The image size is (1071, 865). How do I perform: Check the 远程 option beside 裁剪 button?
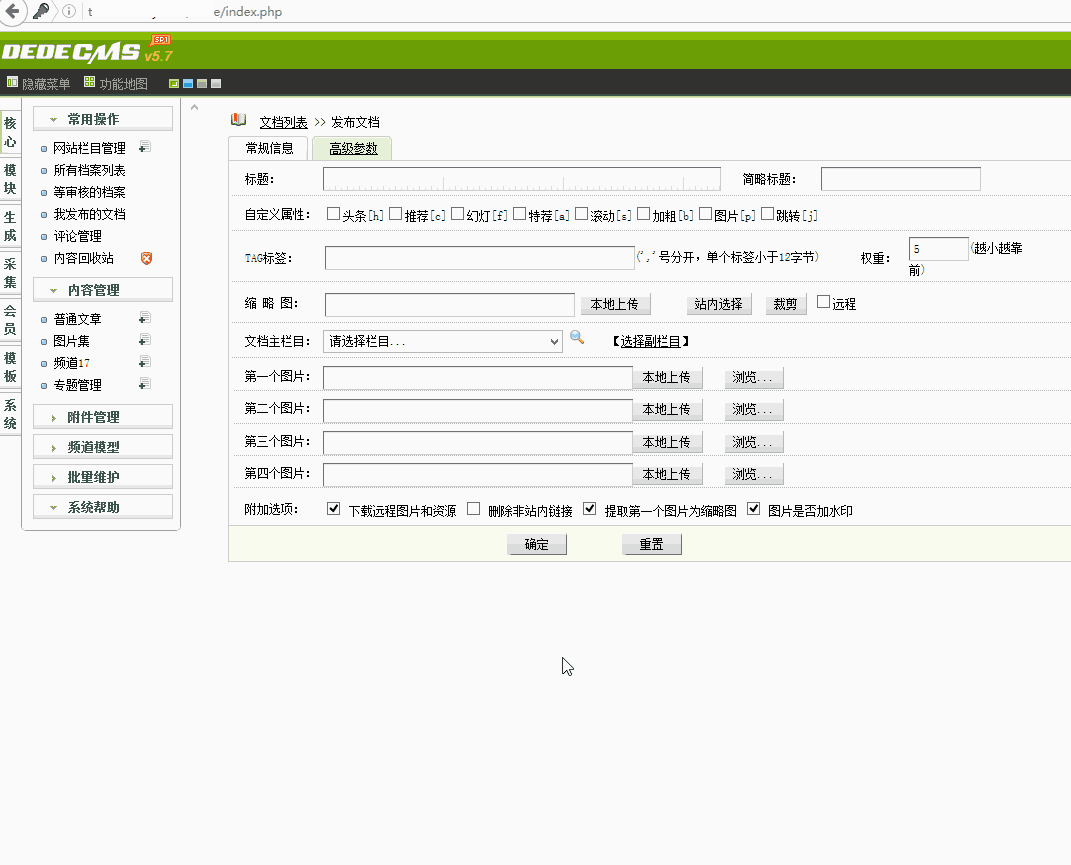822,301
